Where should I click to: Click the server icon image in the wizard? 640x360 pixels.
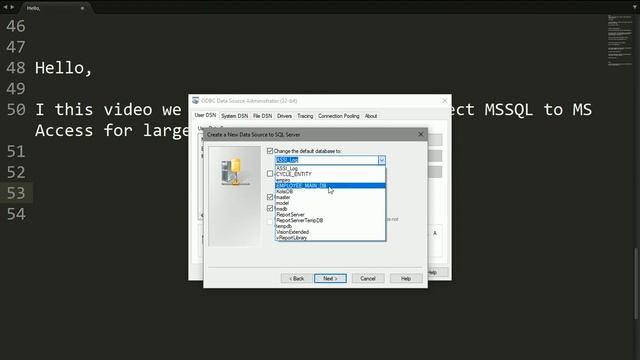(x=235, y=172)
